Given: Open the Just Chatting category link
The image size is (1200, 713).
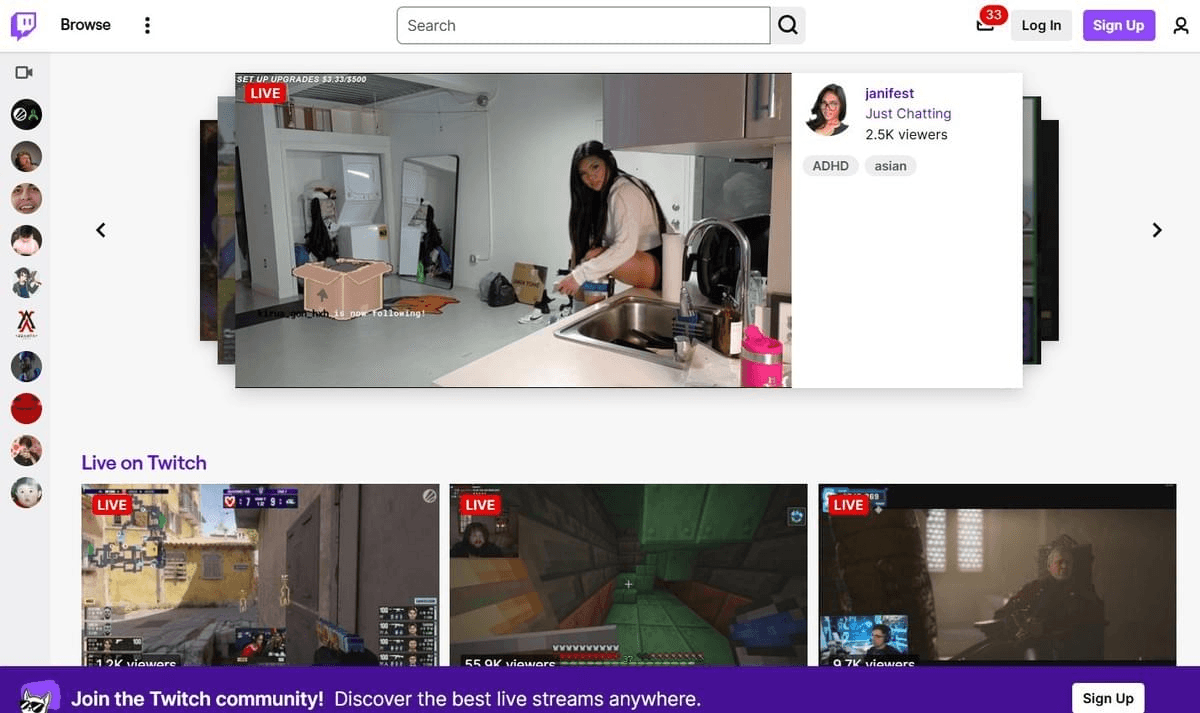Looking at the screenshot, I should (908, 113).
